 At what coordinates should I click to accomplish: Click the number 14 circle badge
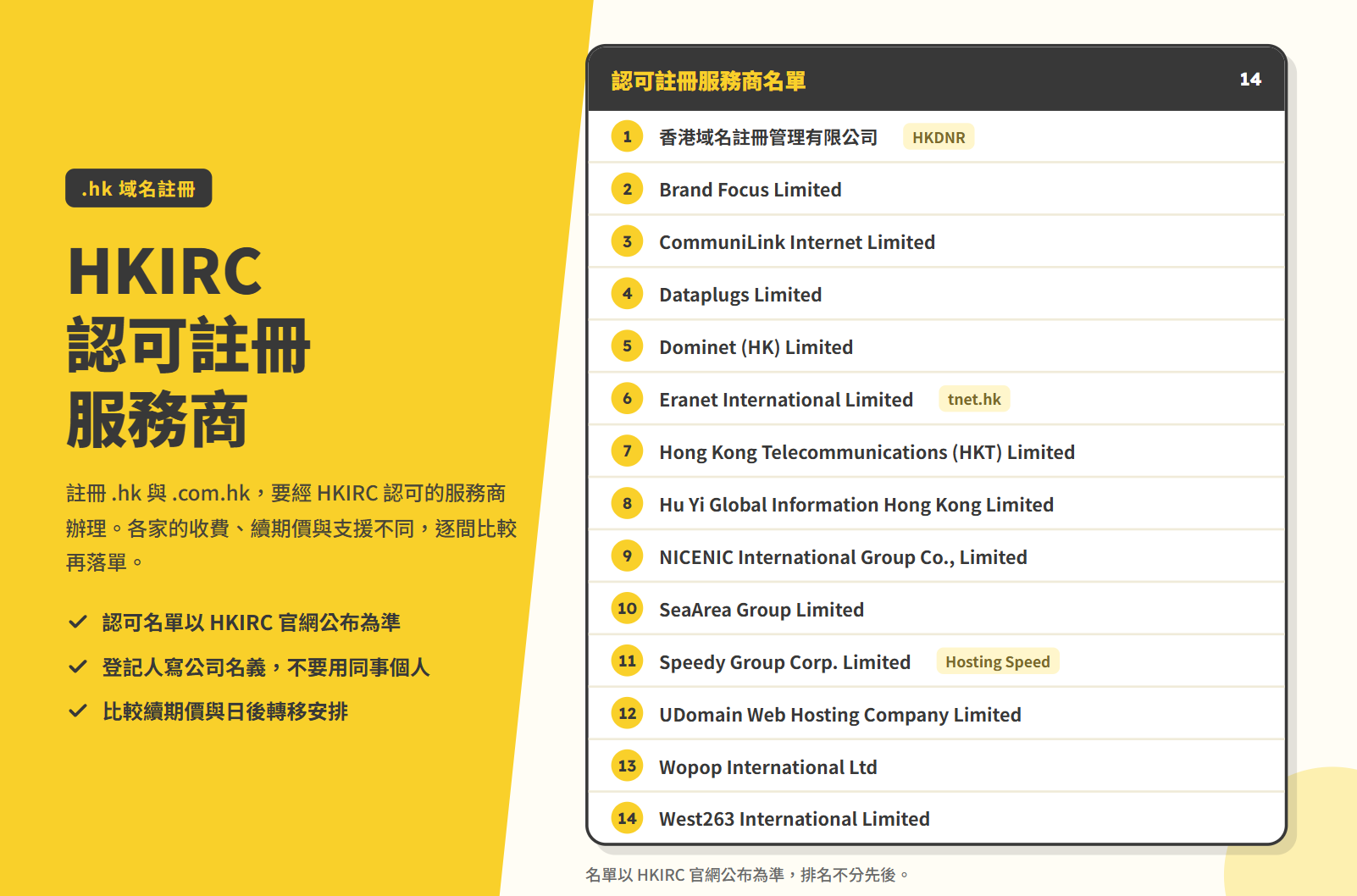tap(627, 819)
